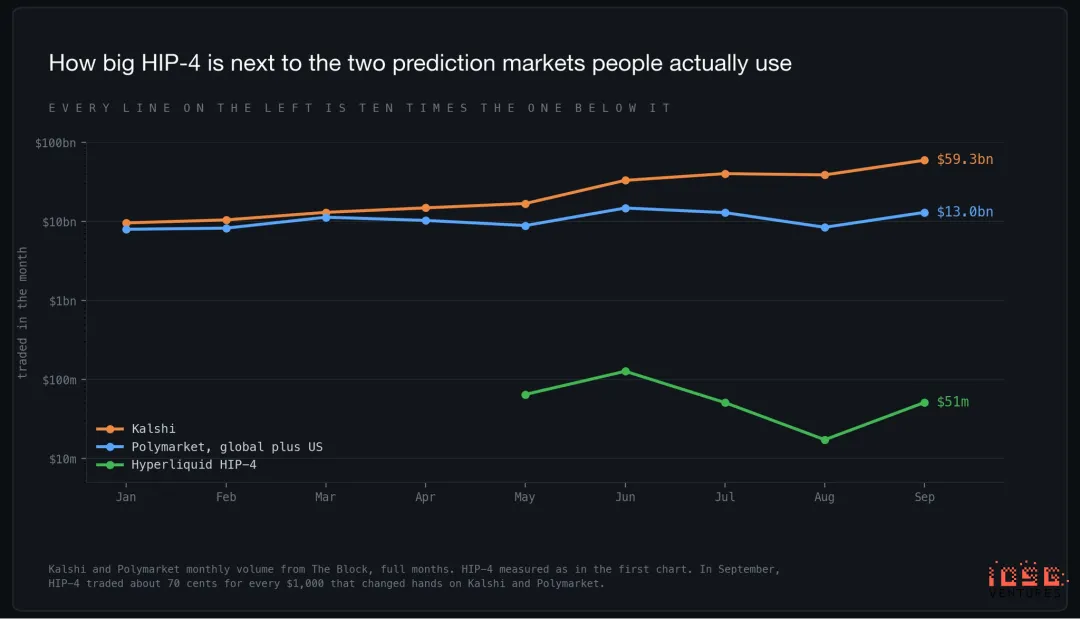Click the Polymarket blue legend marker
The image size is (1080, 619).
point(110,447)
